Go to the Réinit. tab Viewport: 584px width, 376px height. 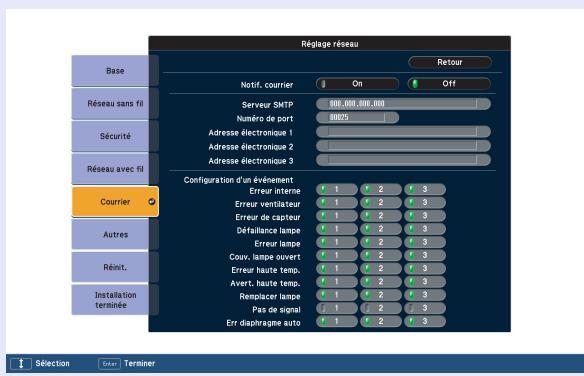[115, 267]
